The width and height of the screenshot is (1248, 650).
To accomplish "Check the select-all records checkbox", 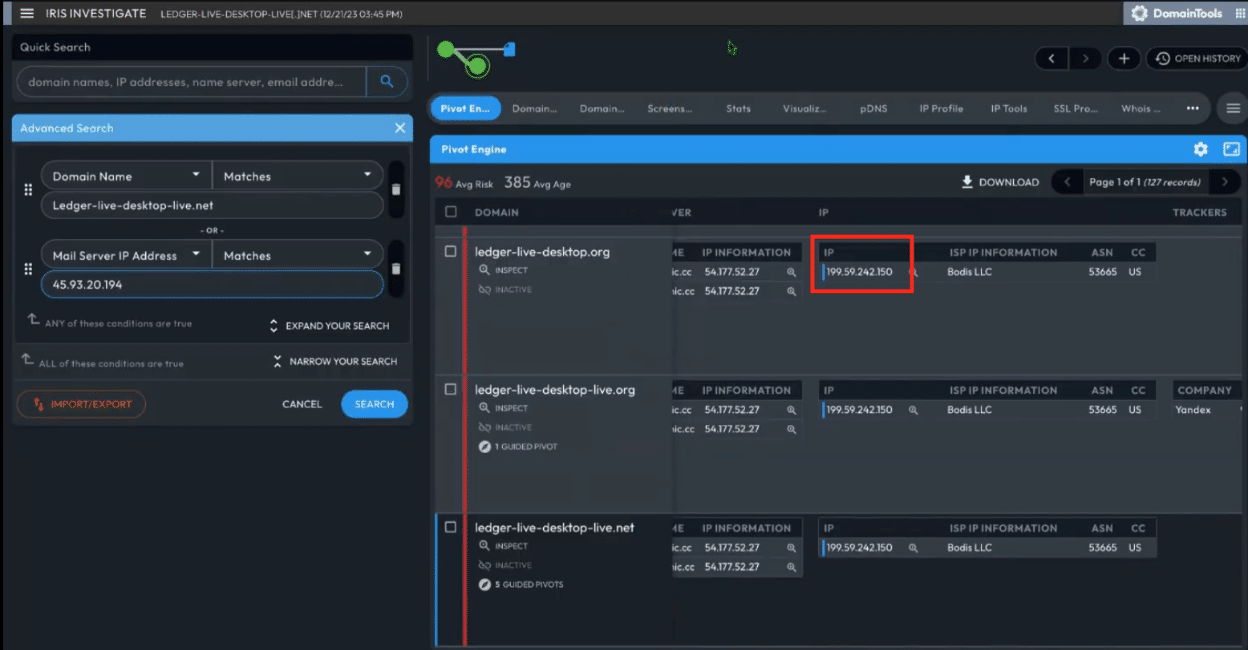I will pos(449,212).
